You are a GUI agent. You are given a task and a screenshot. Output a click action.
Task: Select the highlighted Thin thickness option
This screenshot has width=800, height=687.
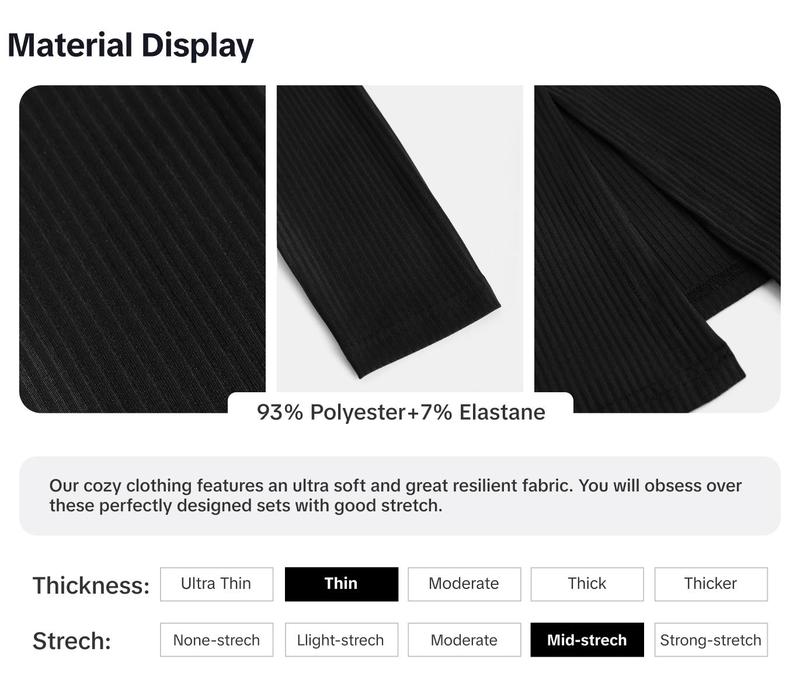point(341,584)
